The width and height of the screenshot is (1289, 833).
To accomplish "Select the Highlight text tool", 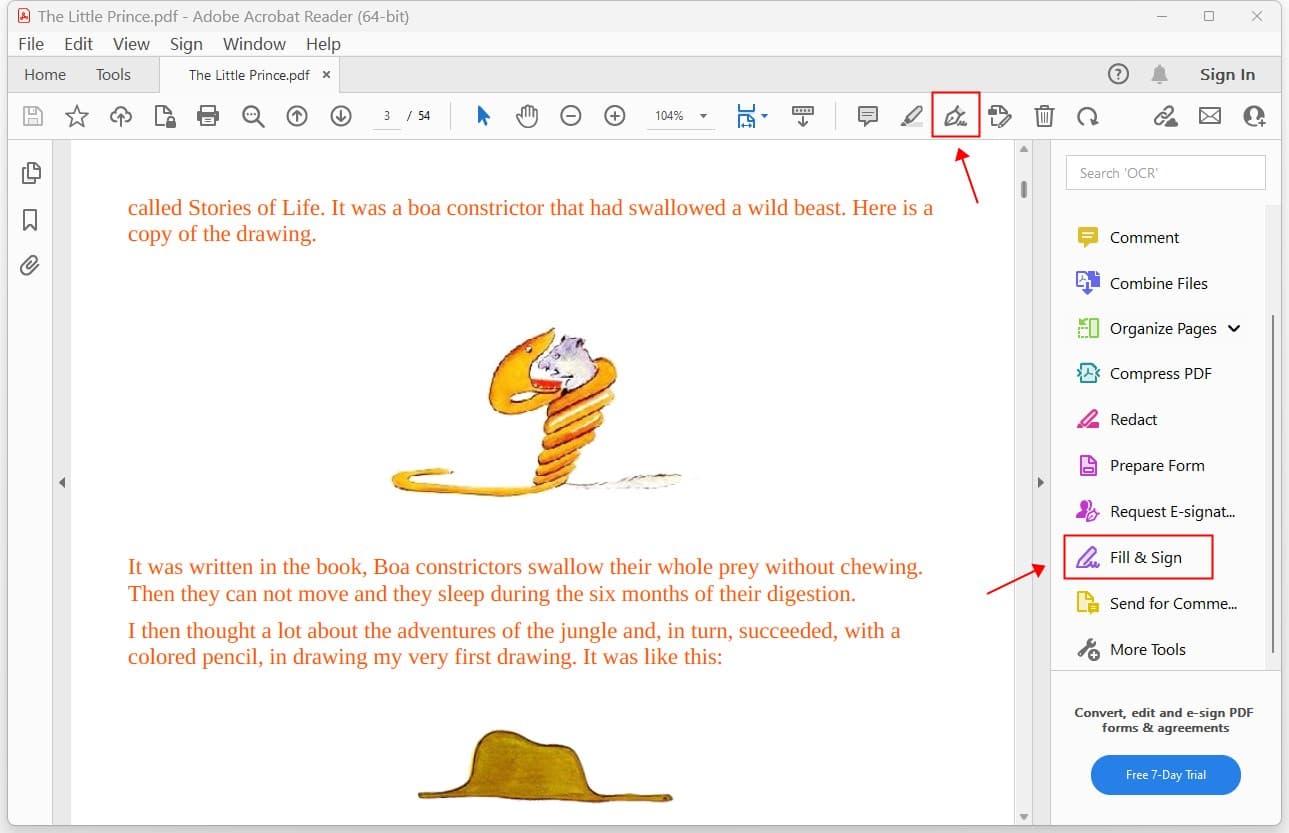I will coord(911,116).
